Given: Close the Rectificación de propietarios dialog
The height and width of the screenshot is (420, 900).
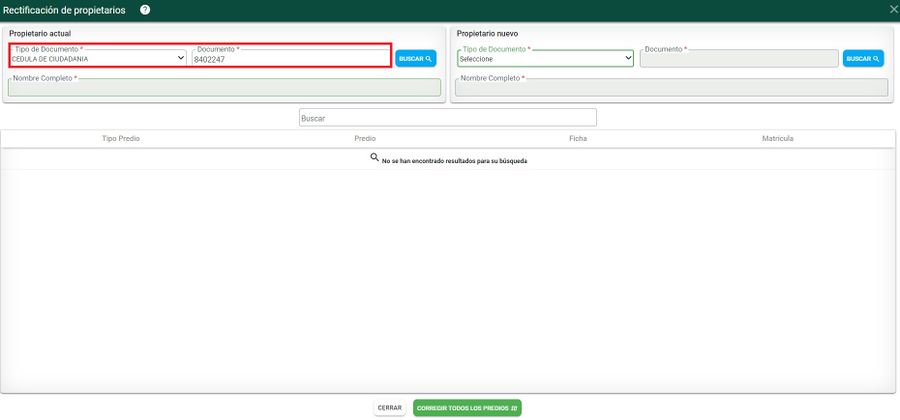Looking at the screenshot, I should pyautogui.click(x=893, y=9).
